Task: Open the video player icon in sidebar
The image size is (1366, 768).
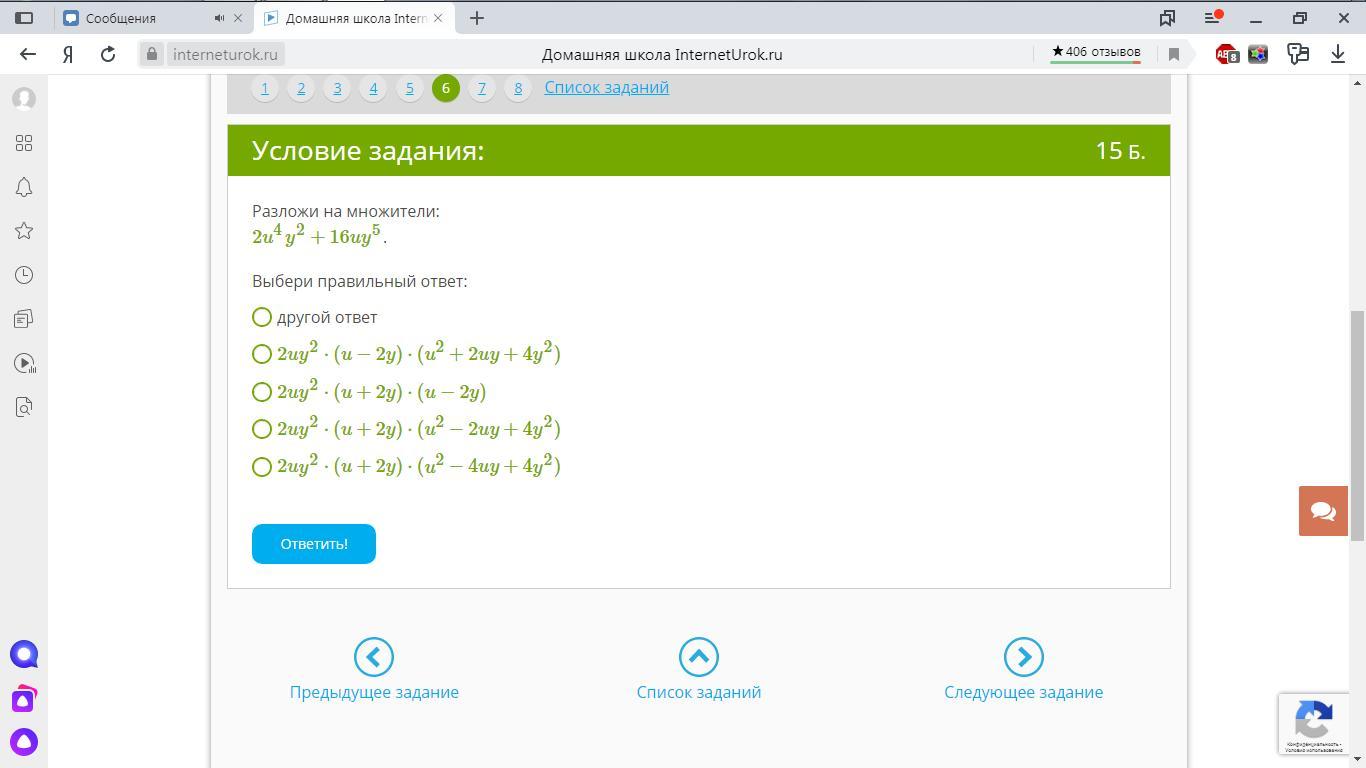Action: tap(24, 363)
